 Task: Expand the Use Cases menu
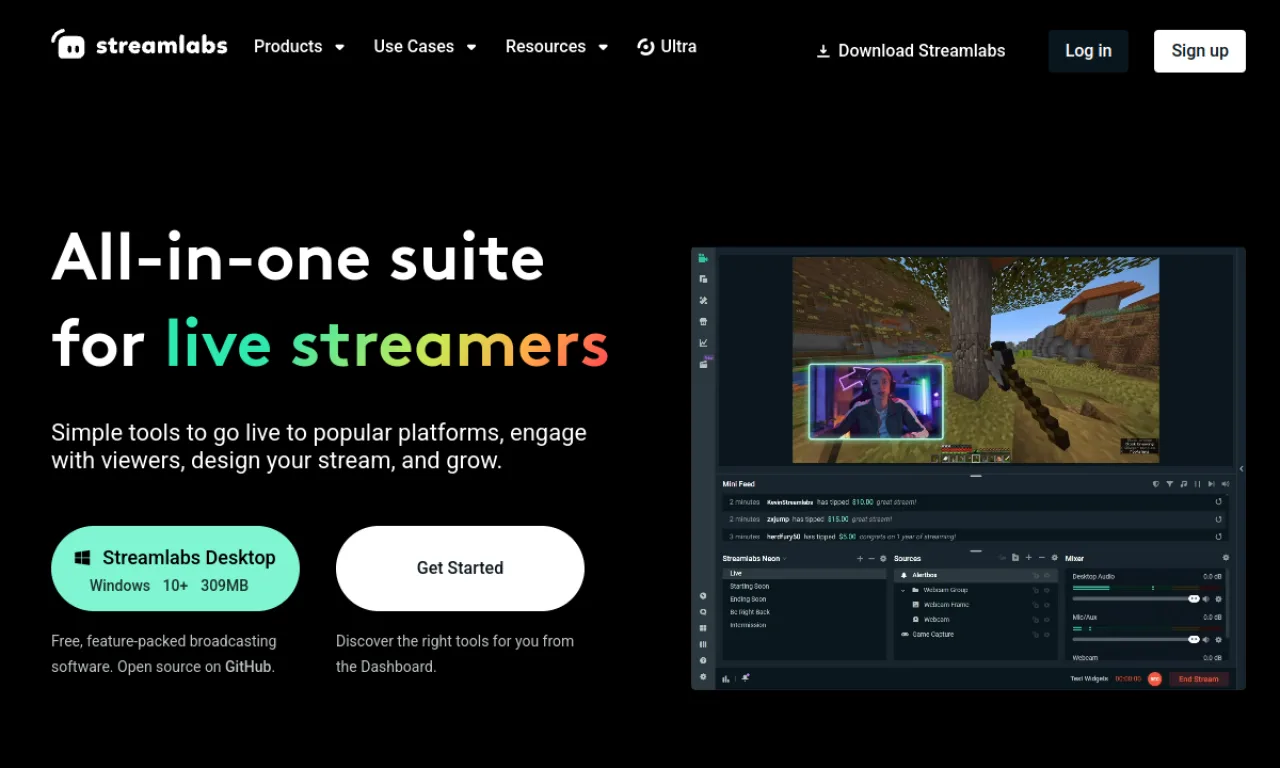[x=425, y=46]
